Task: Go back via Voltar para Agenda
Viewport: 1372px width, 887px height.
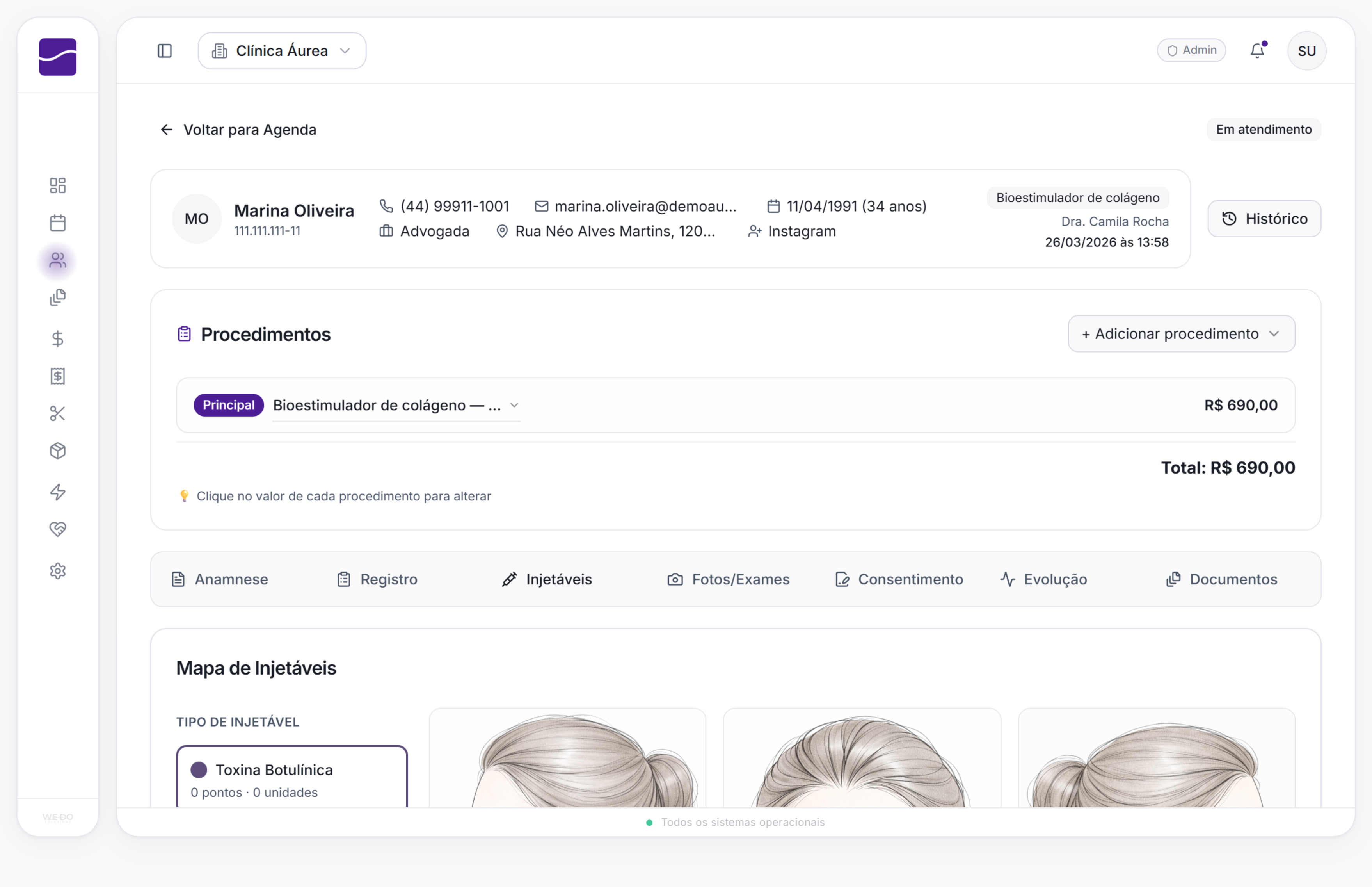Action: tap(238, 130)
